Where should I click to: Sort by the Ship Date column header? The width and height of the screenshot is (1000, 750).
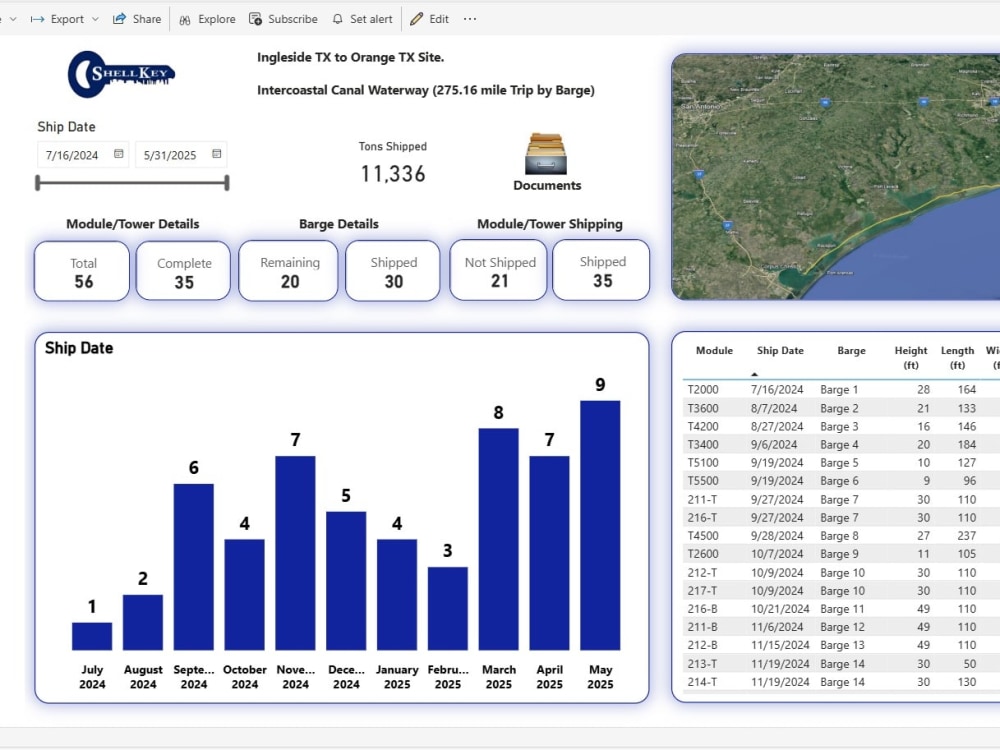[780, 351]
